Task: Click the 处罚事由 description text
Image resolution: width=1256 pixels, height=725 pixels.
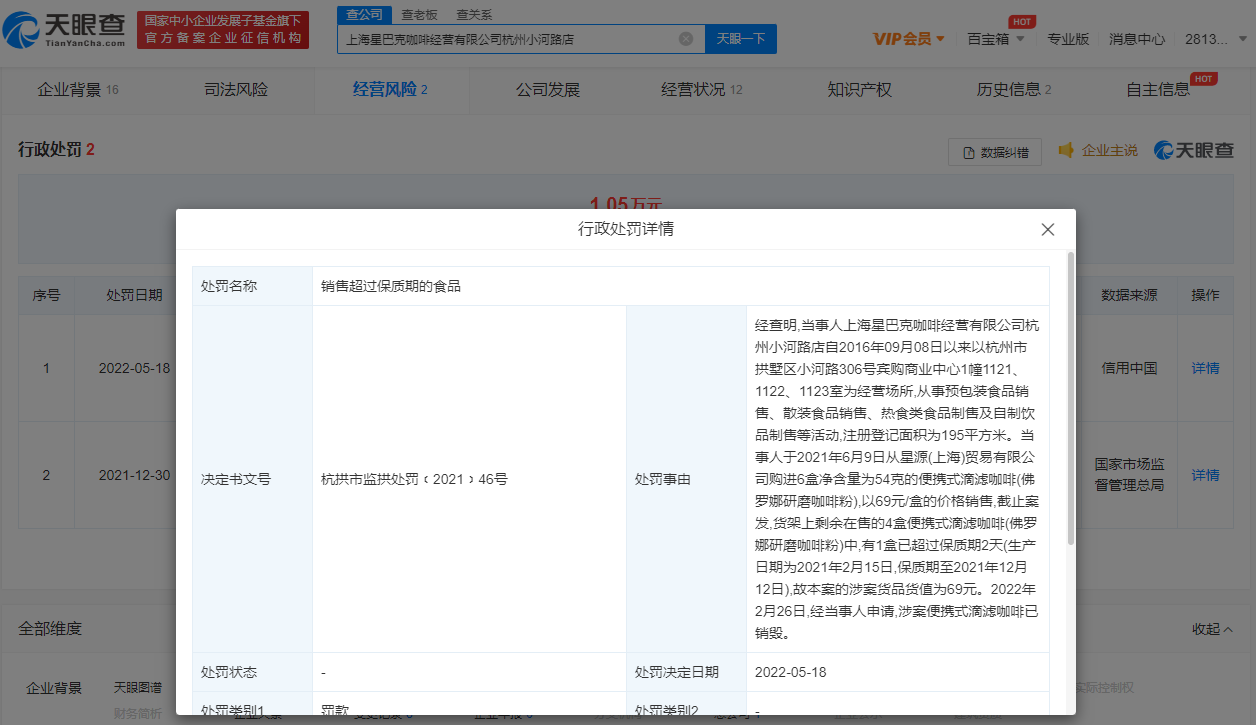Action: tap(896, 479)
